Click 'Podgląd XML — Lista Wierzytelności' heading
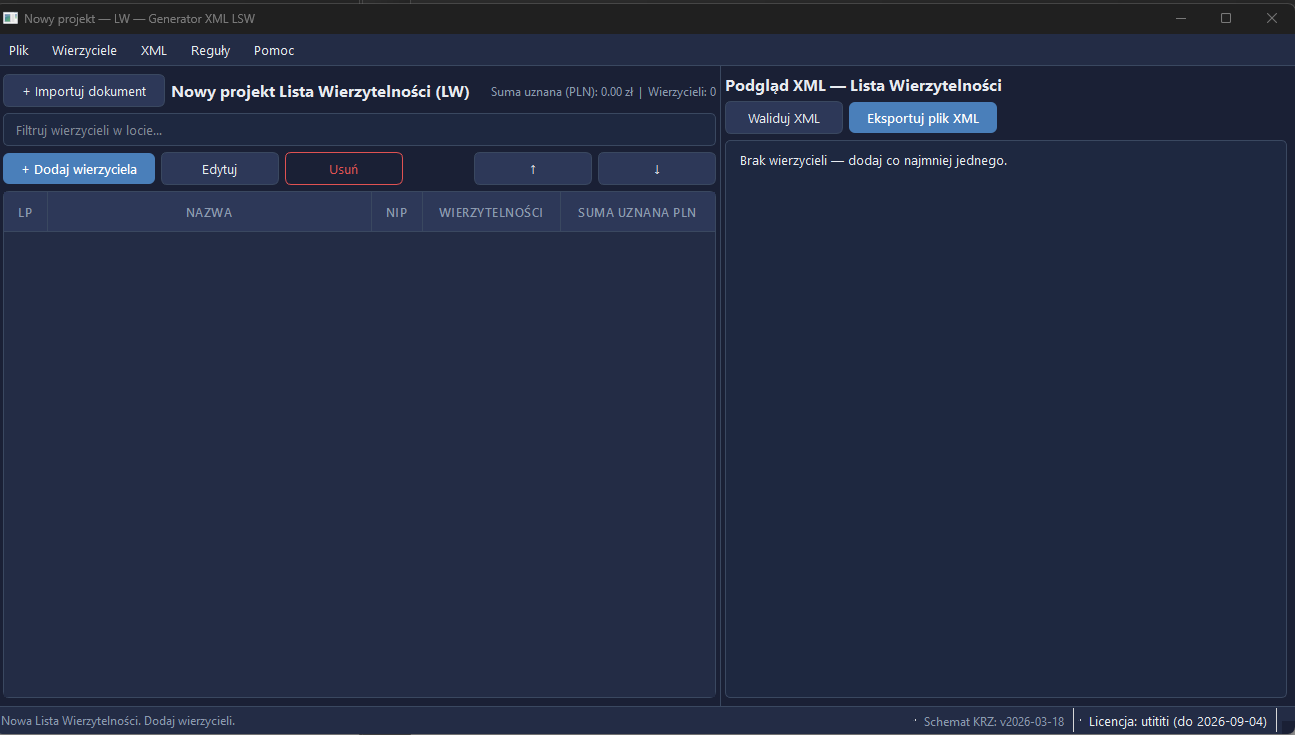This screenshot has height=735, width=1295. (864, 86)
